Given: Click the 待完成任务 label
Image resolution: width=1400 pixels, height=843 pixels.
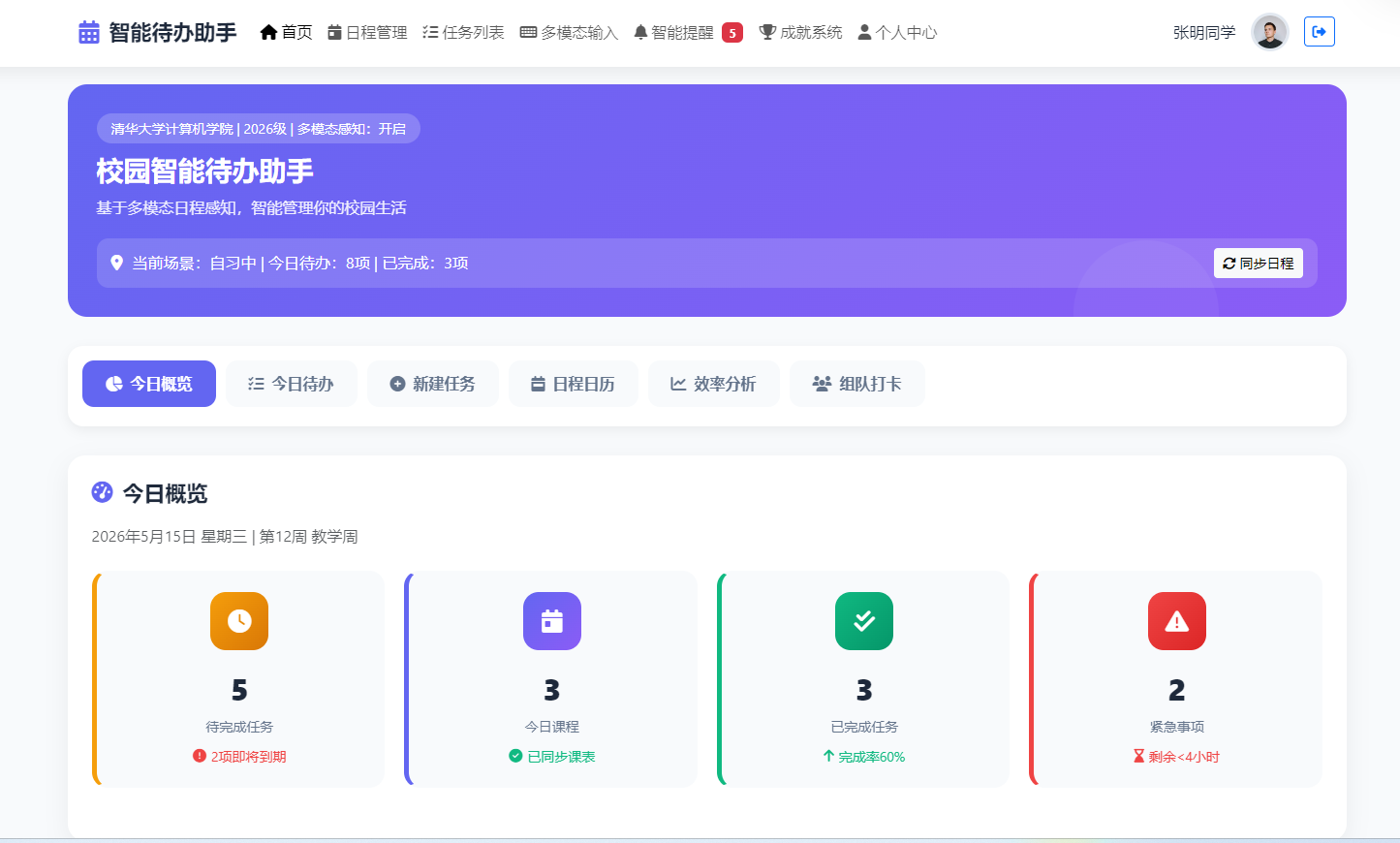Looking at the screenshot, I should click(x=239, y=727).
